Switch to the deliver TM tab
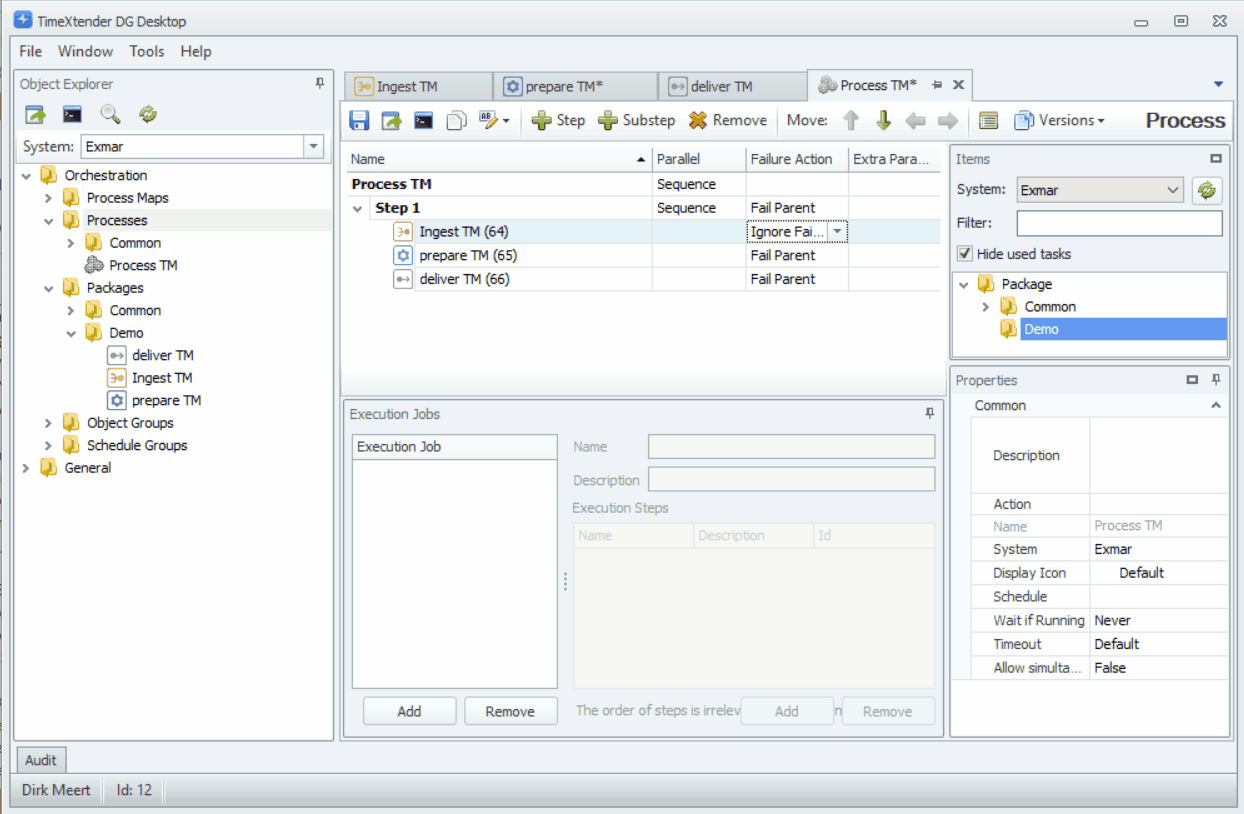 click(x=724, y=86)
